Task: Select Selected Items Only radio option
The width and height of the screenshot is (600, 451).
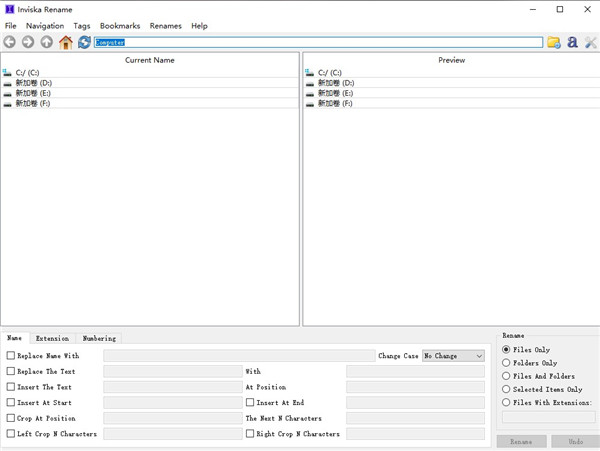Action: (x=506, y=389)
